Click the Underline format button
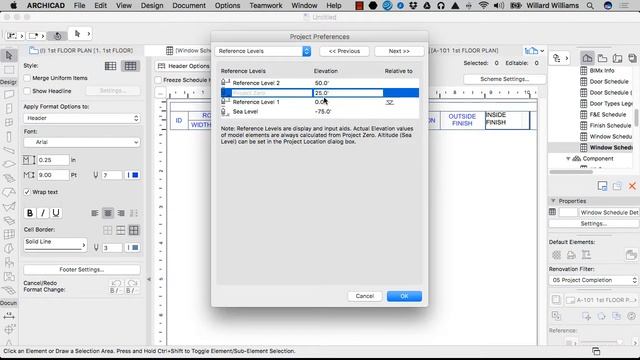The height and width of the screenshot is (360, 640). [x=56, y=213]
